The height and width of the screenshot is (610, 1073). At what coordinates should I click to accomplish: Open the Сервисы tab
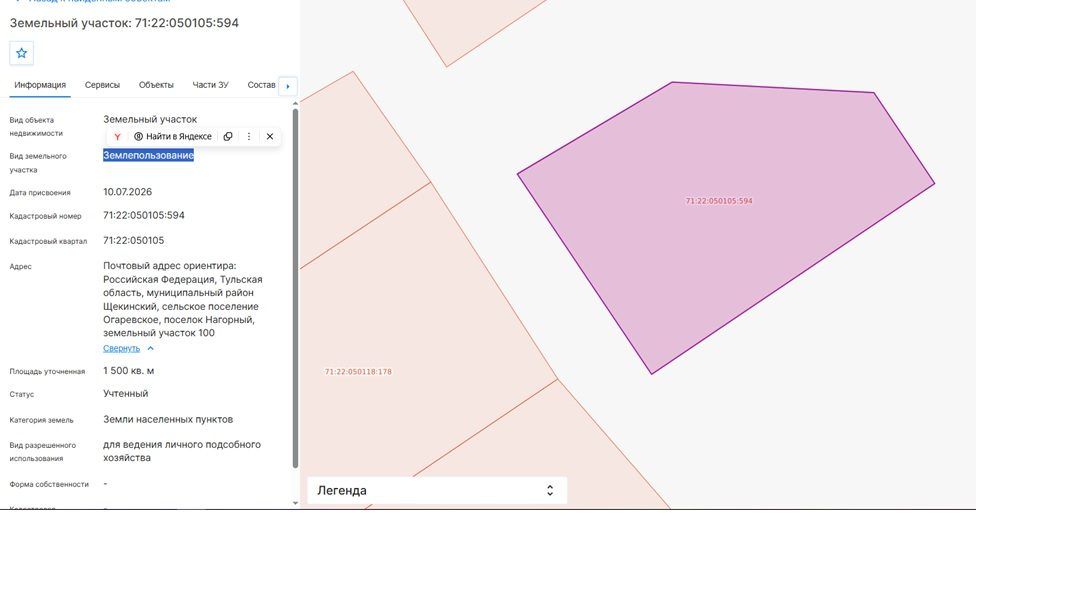point(102,85)
